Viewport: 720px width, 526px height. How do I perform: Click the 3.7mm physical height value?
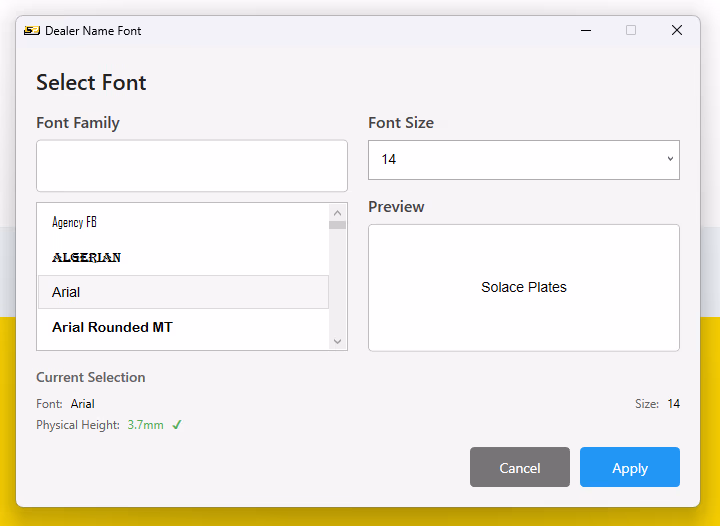[x=146, y=425]
